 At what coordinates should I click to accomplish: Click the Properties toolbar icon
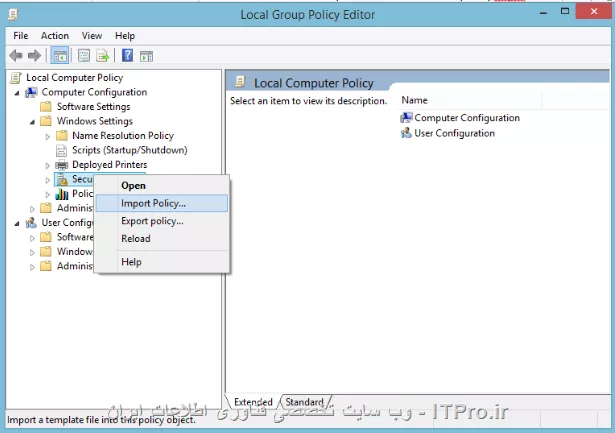click(84, 56)
